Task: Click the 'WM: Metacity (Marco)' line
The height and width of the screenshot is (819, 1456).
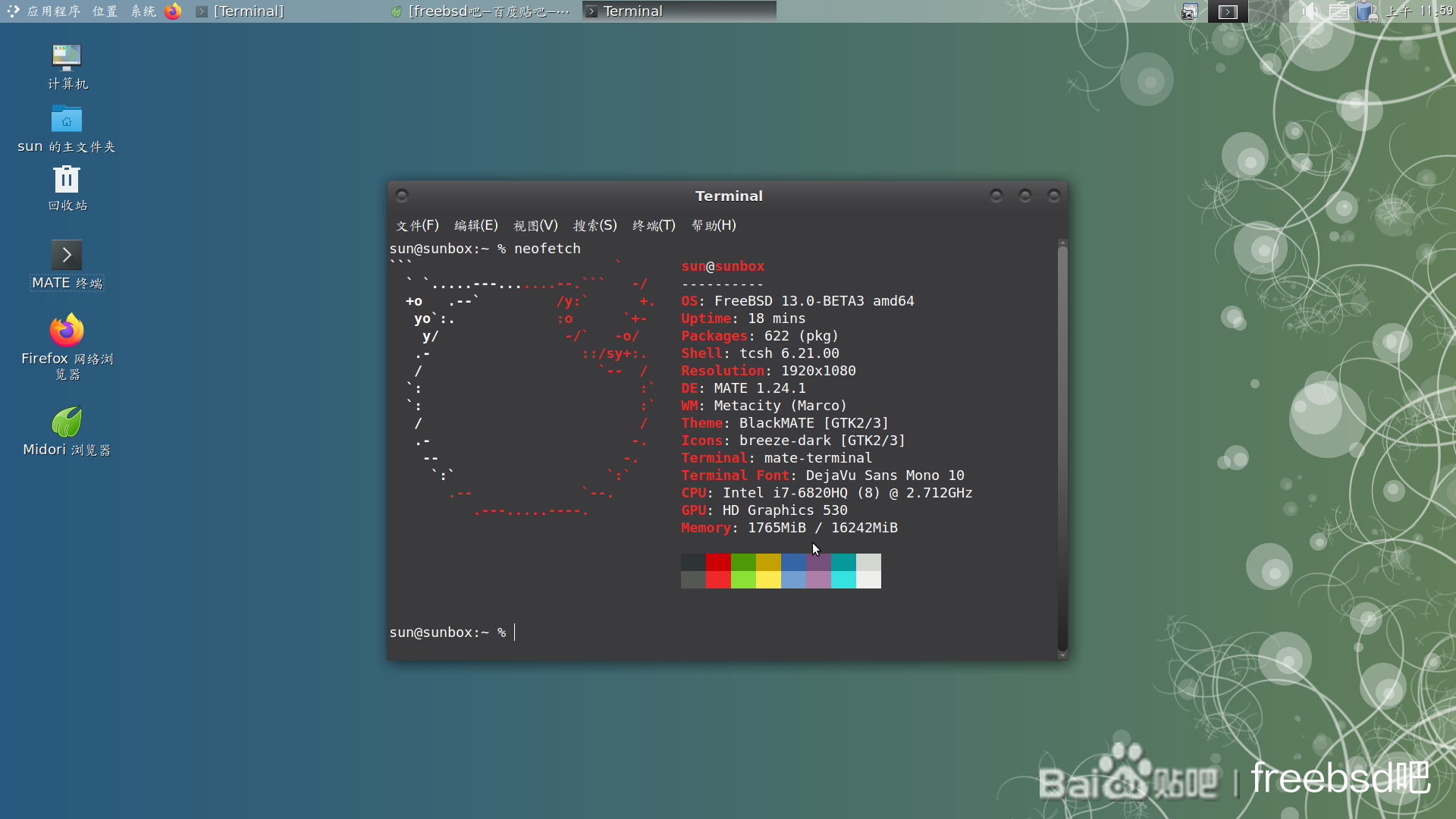Action: pos(764,406)
